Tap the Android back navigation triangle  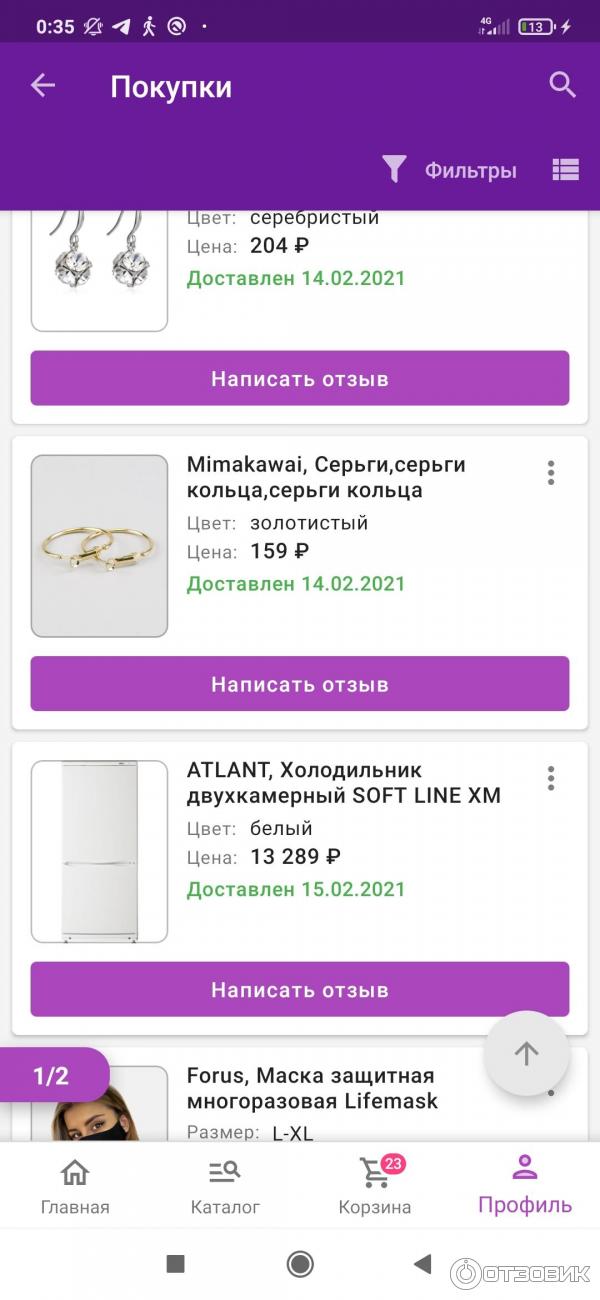(423, 1264)
